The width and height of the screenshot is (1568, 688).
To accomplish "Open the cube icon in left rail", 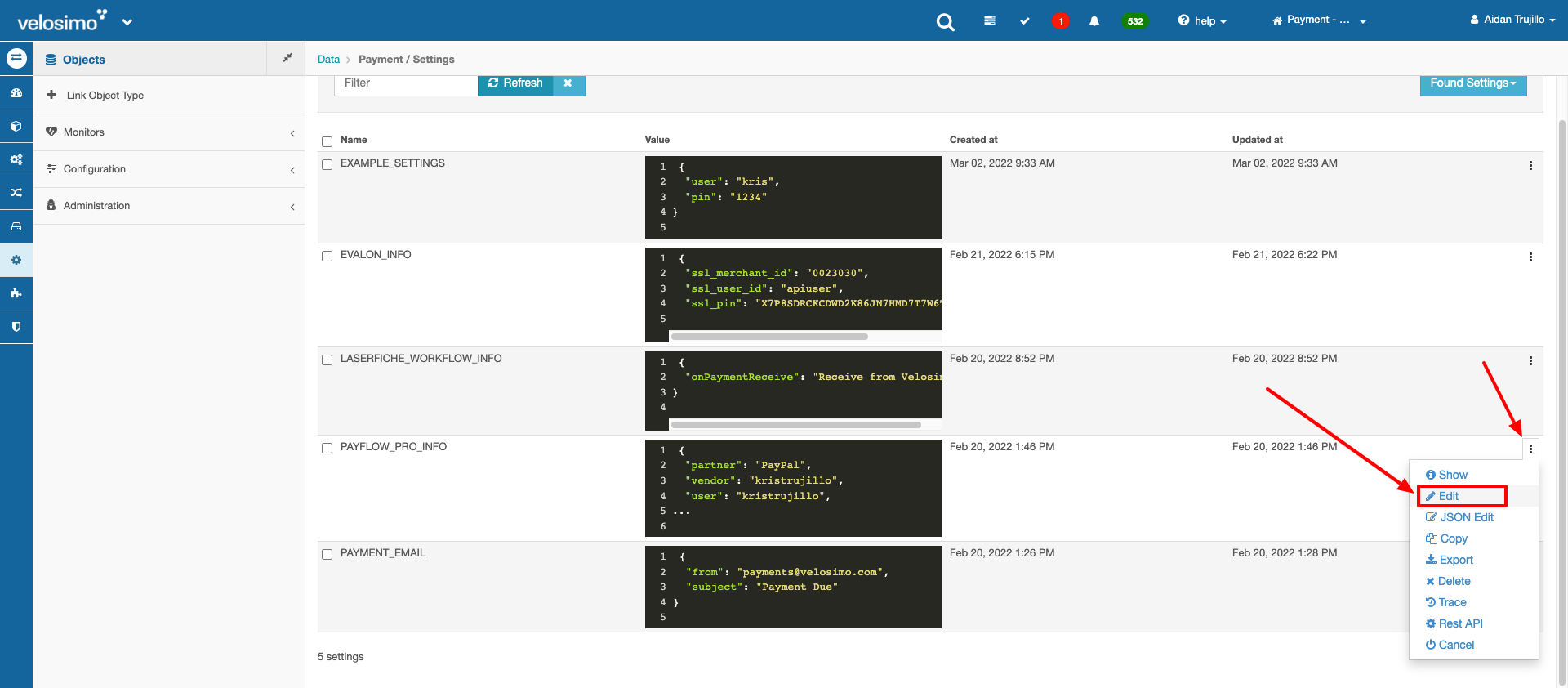I will 16,127.
